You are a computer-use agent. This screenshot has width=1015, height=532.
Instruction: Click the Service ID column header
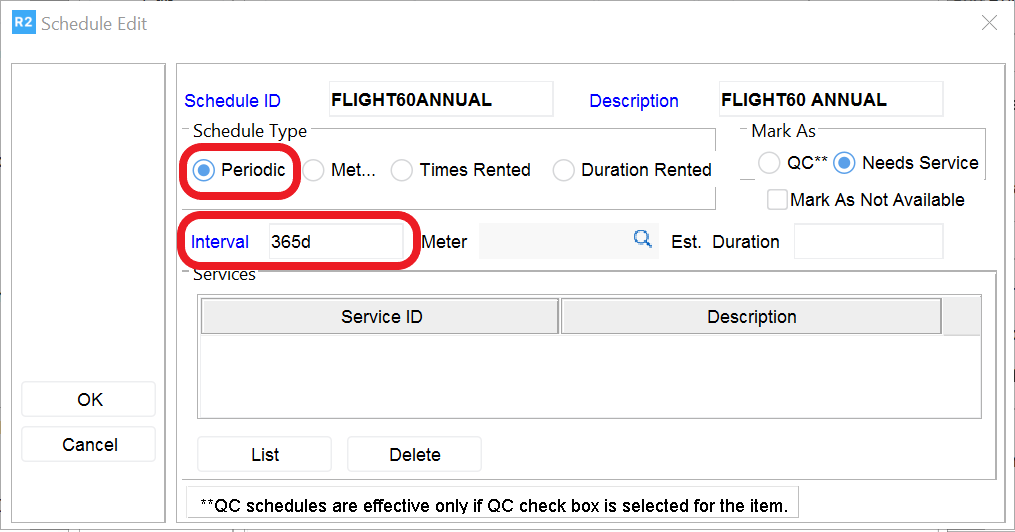point(381,317)
